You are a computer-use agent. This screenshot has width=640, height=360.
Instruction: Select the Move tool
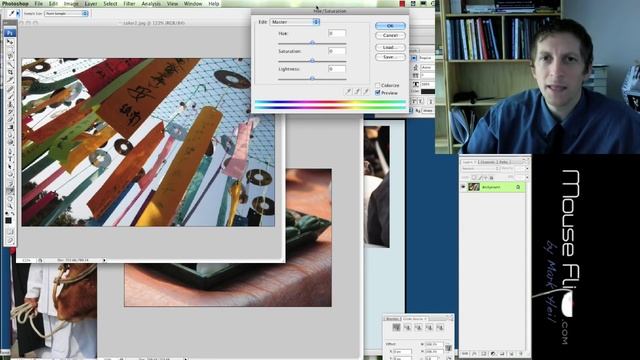10,42
